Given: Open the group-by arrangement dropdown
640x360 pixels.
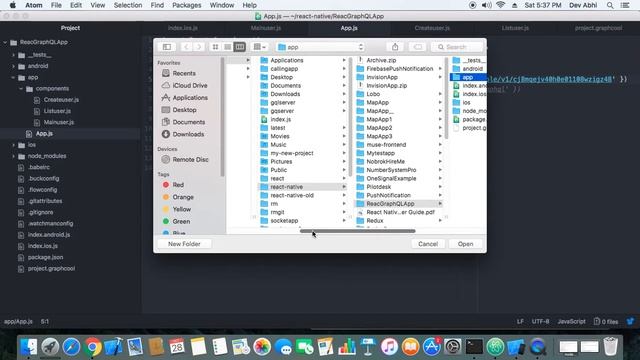Looking at the screenshot, I should tap(260, 47).
